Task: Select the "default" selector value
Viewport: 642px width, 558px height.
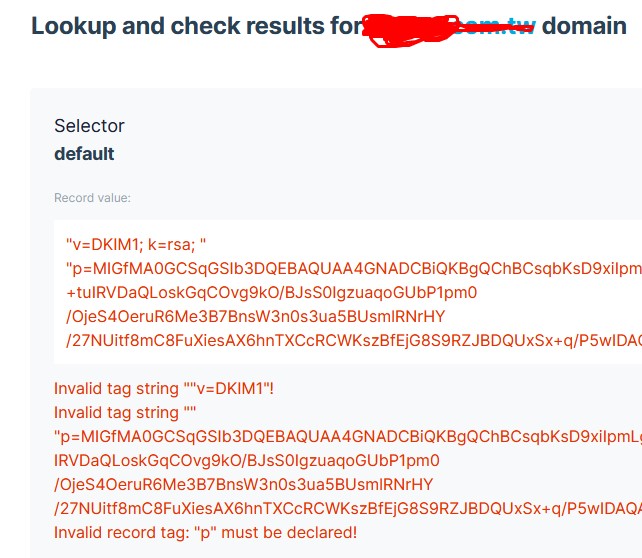Action: pyautogui.click(x=84, y=154)
